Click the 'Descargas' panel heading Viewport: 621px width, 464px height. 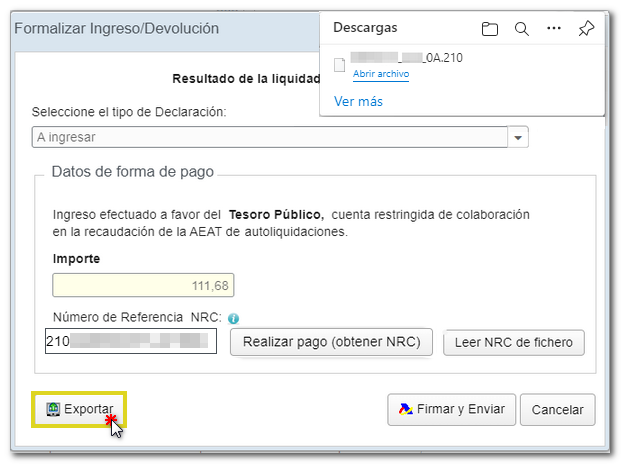tap(365, 28)
